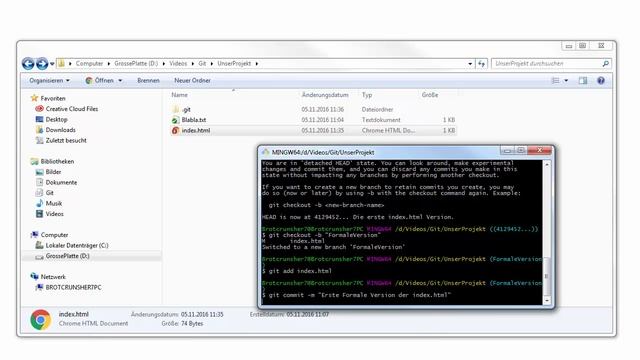Open the Bilder library
The height and width of the screenshot is (360, 640).
[53, 172]
